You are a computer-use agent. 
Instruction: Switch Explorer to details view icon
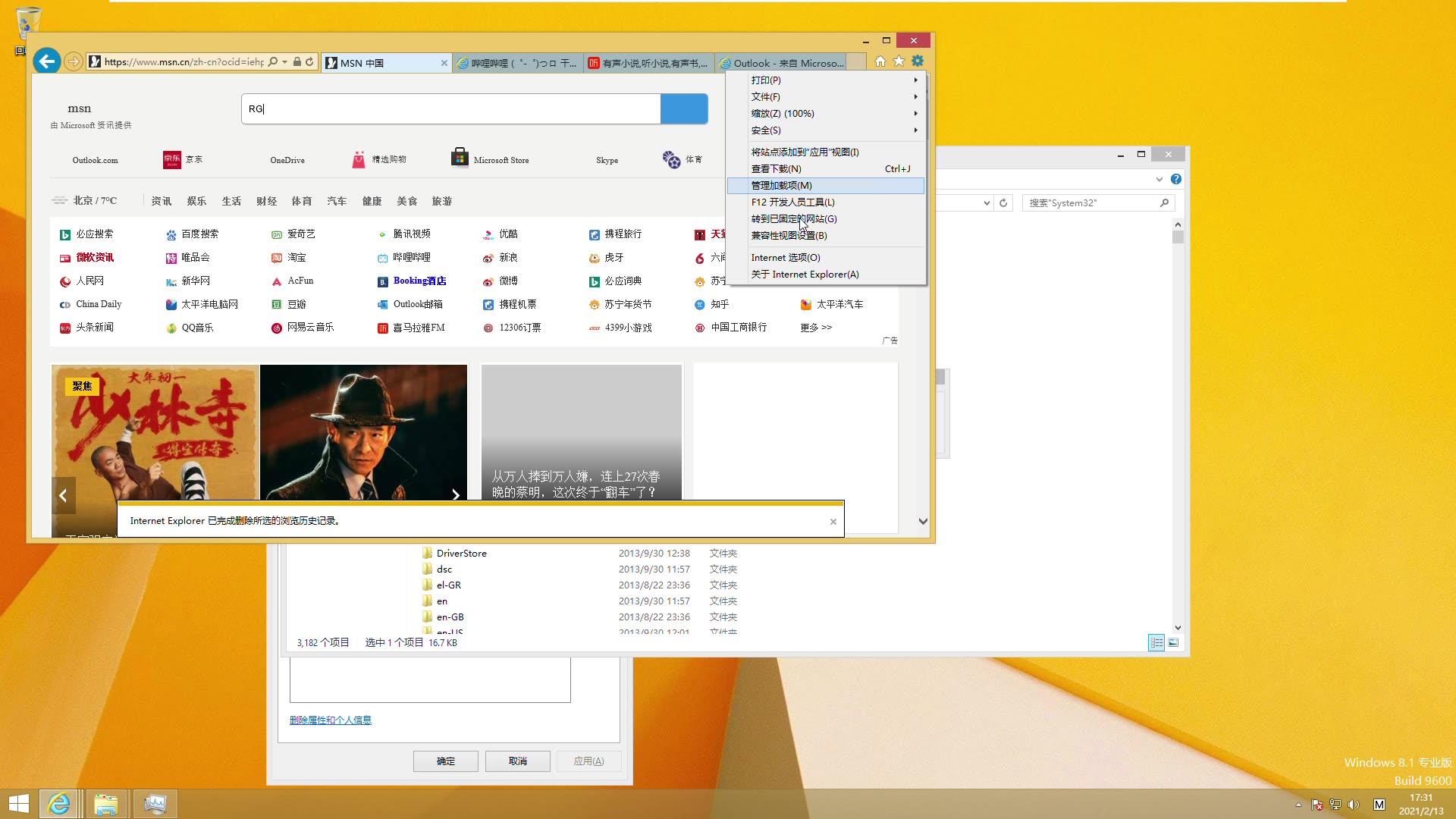[x=1156, y=642]
